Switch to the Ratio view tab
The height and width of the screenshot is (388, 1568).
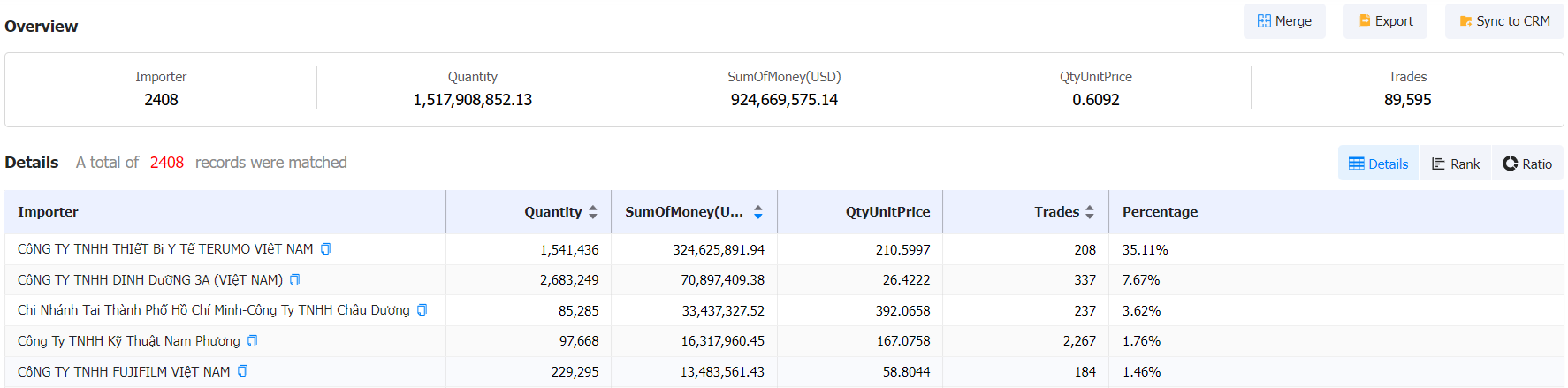pos(1527,164)
